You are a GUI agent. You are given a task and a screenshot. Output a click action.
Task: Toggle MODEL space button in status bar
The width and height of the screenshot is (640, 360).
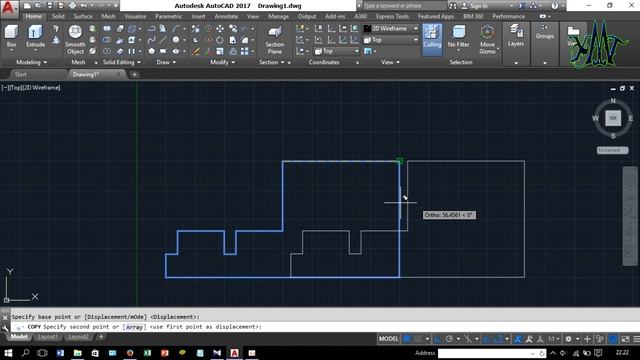[x=389, y=339]
